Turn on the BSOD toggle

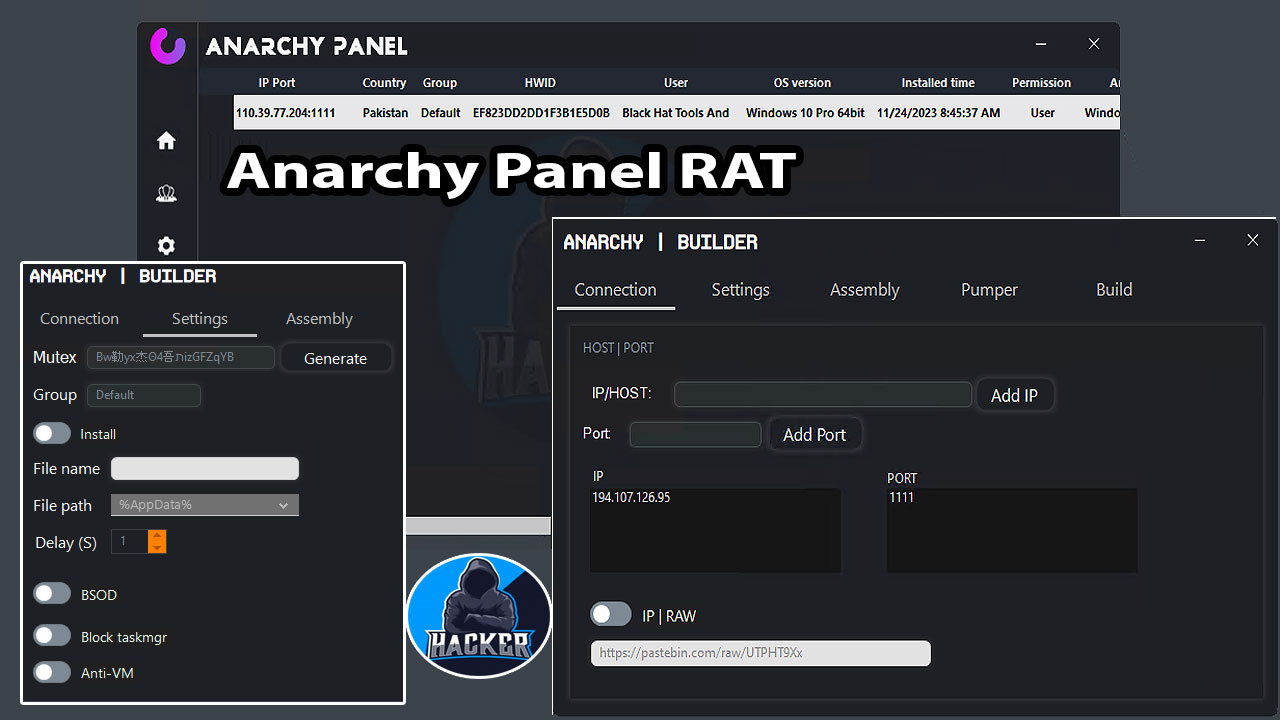52,593
